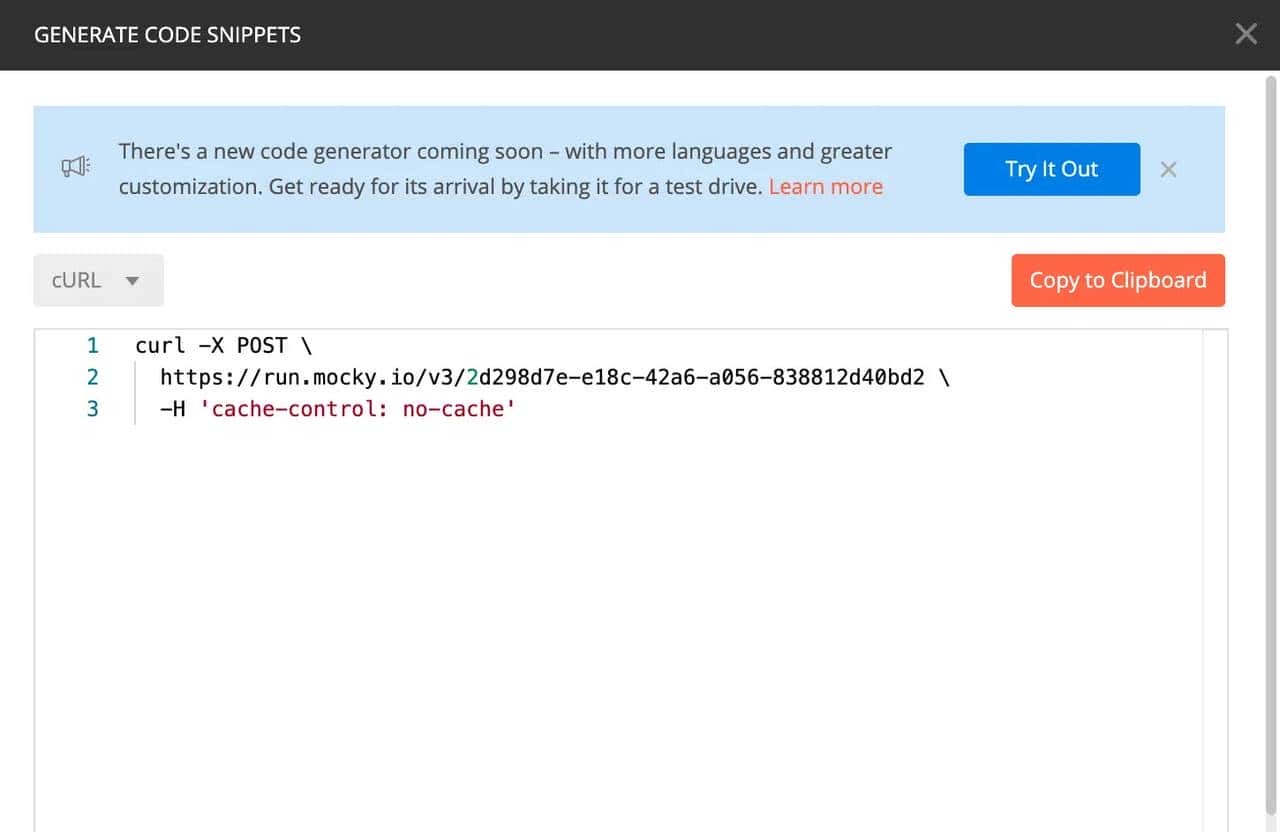Click the curl keyword on line one

(x=160, y=346)
